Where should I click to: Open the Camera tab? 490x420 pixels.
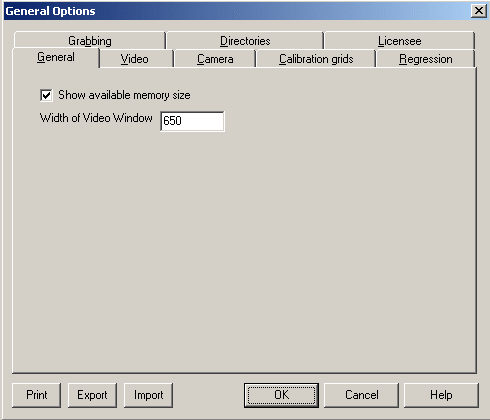pyautogui.click(x=215, y=59)
